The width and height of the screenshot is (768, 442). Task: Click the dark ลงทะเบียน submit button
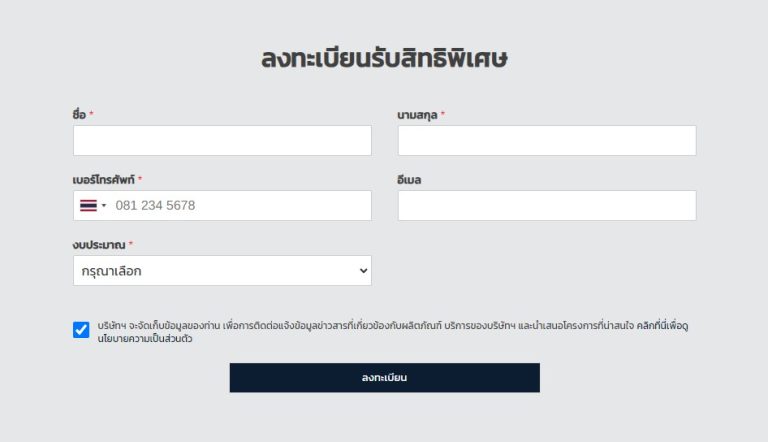click(384, 377)
